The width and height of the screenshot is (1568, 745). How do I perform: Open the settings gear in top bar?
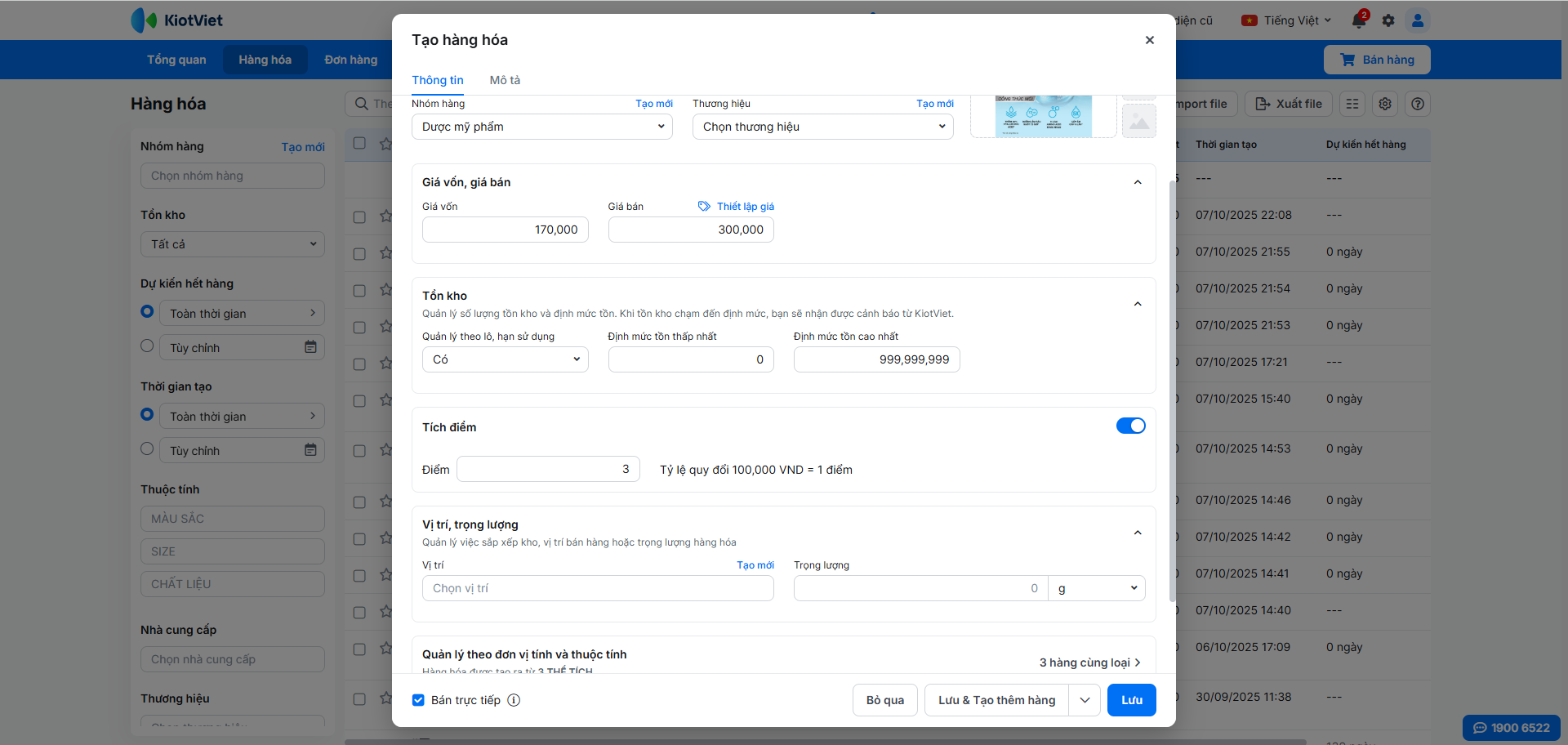pos(1388,20)
